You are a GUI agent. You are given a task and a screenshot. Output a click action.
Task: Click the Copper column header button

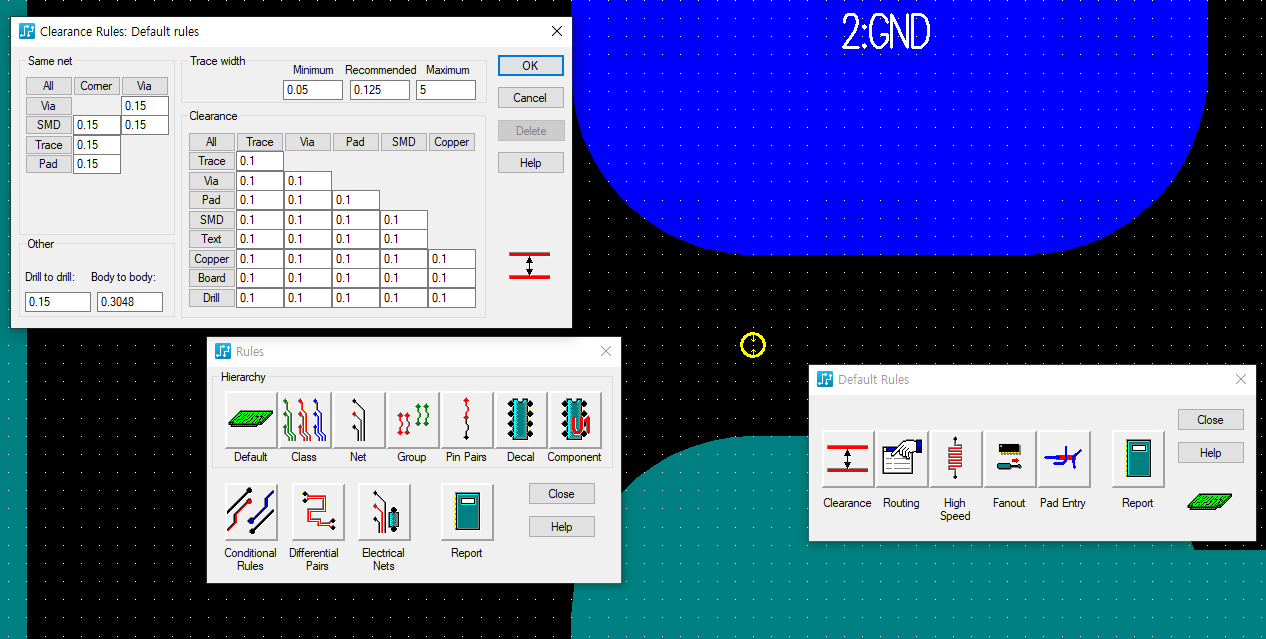[451, 142]
